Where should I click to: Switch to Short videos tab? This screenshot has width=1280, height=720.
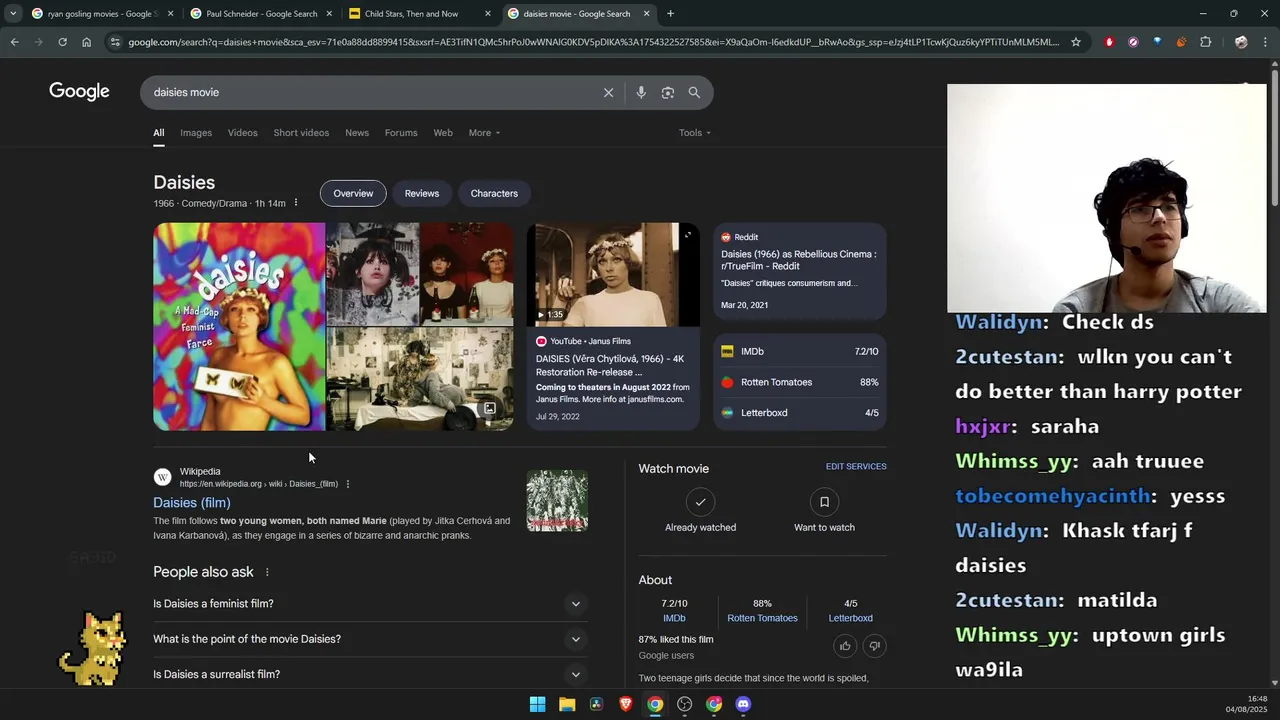pos(301,133)
